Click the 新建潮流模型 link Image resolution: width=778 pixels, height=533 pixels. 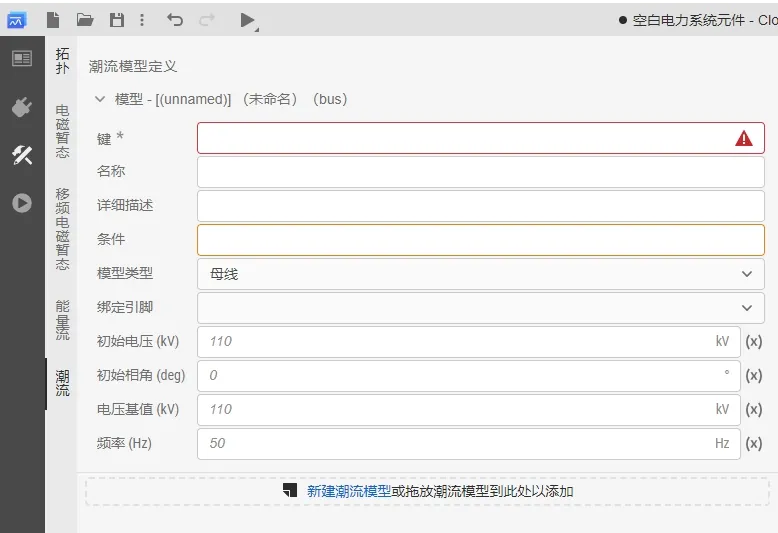click(x=349, y=491)
